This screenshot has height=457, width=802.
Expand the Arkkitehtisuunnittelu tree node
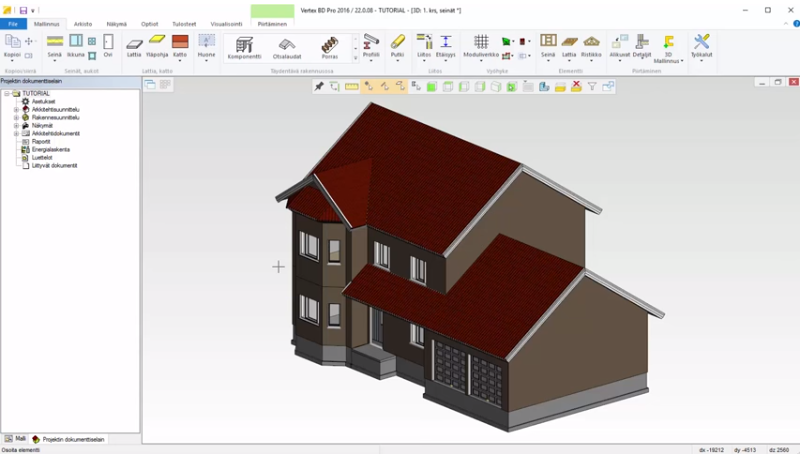16,109
